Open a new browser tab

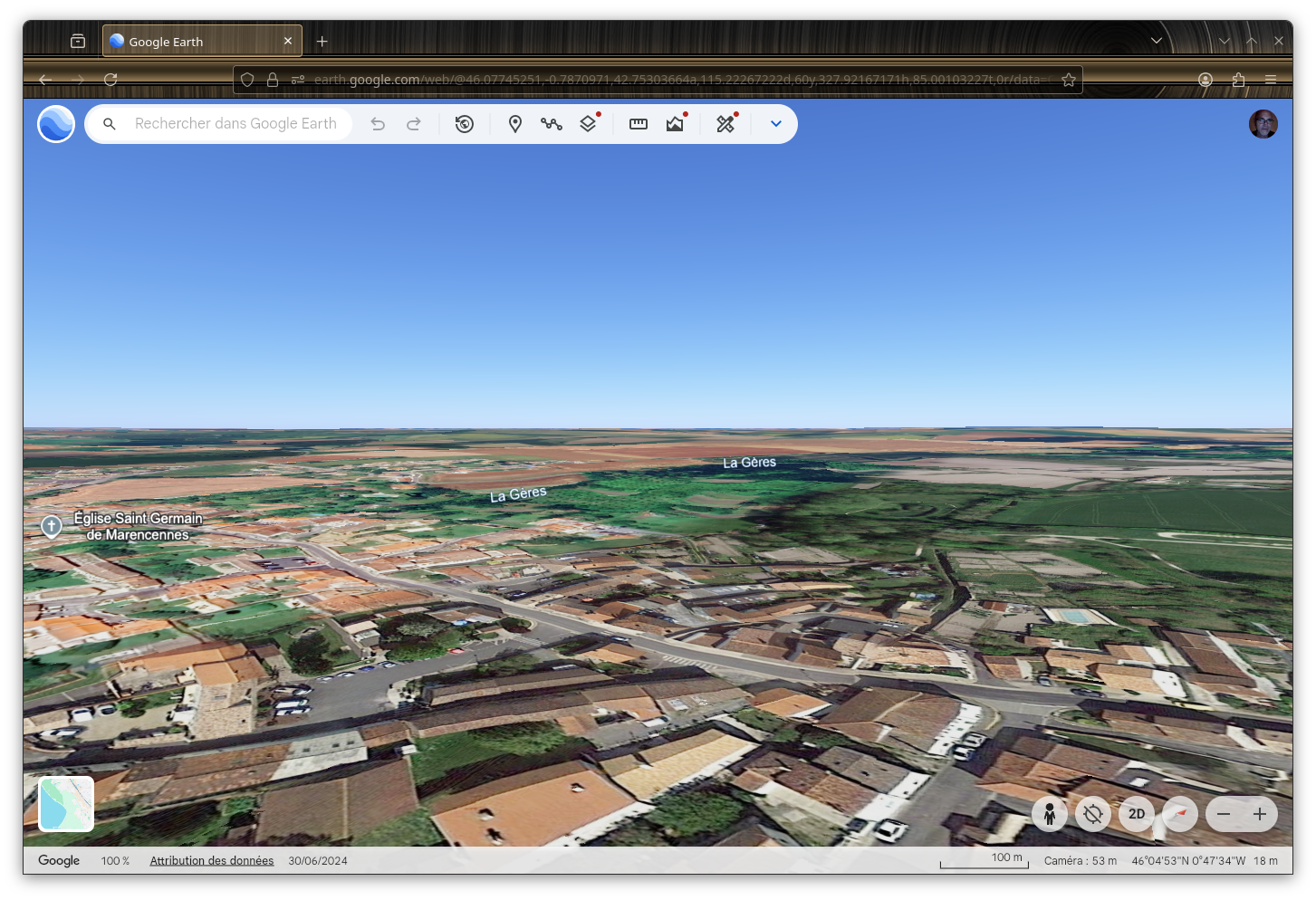tap(322, 42)
